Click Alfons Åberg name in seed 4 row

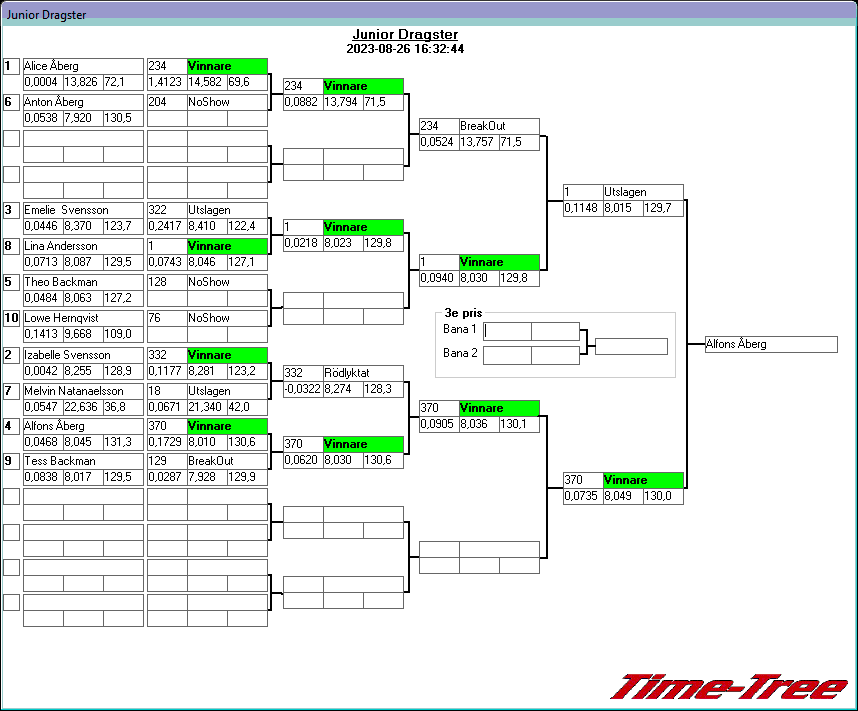[83, 426]
